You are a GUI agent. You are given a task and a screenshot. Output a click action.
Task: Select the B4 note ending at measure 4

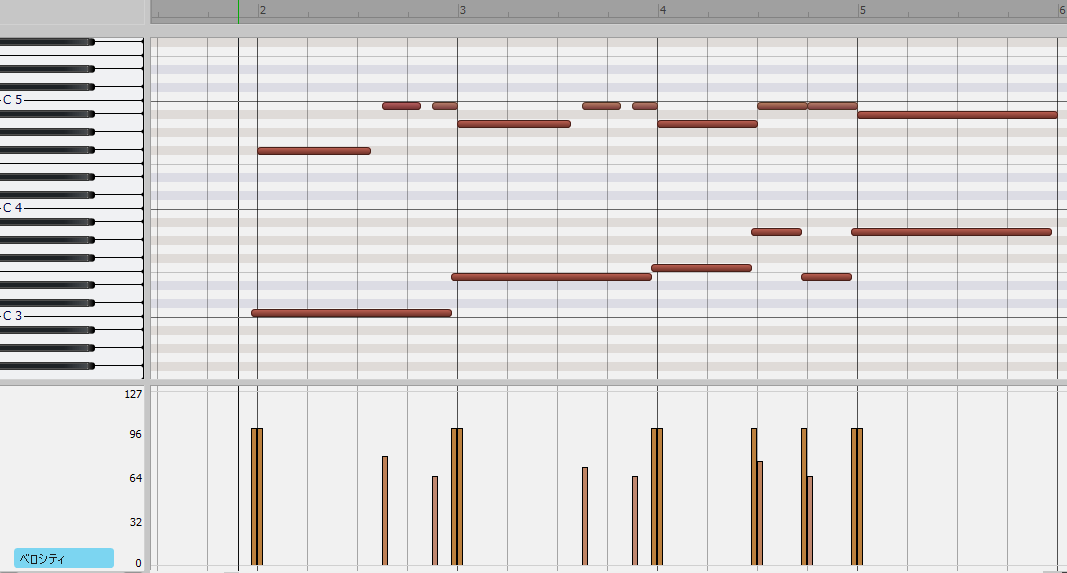click(645, 105)
